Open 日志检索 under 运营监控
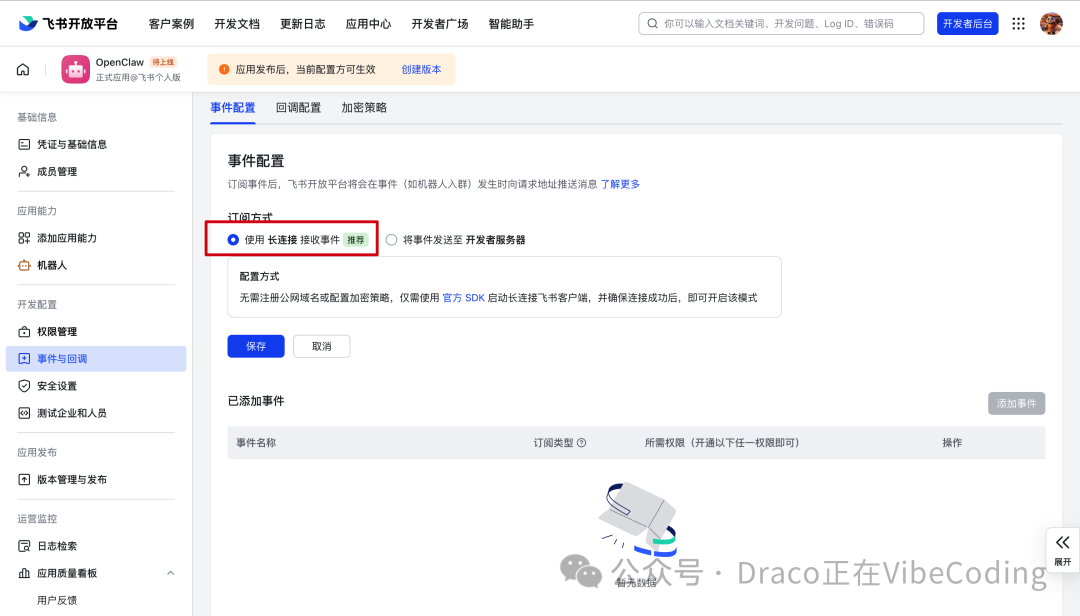The height and width of the screenshot is (616, 1080). point(64,545)
